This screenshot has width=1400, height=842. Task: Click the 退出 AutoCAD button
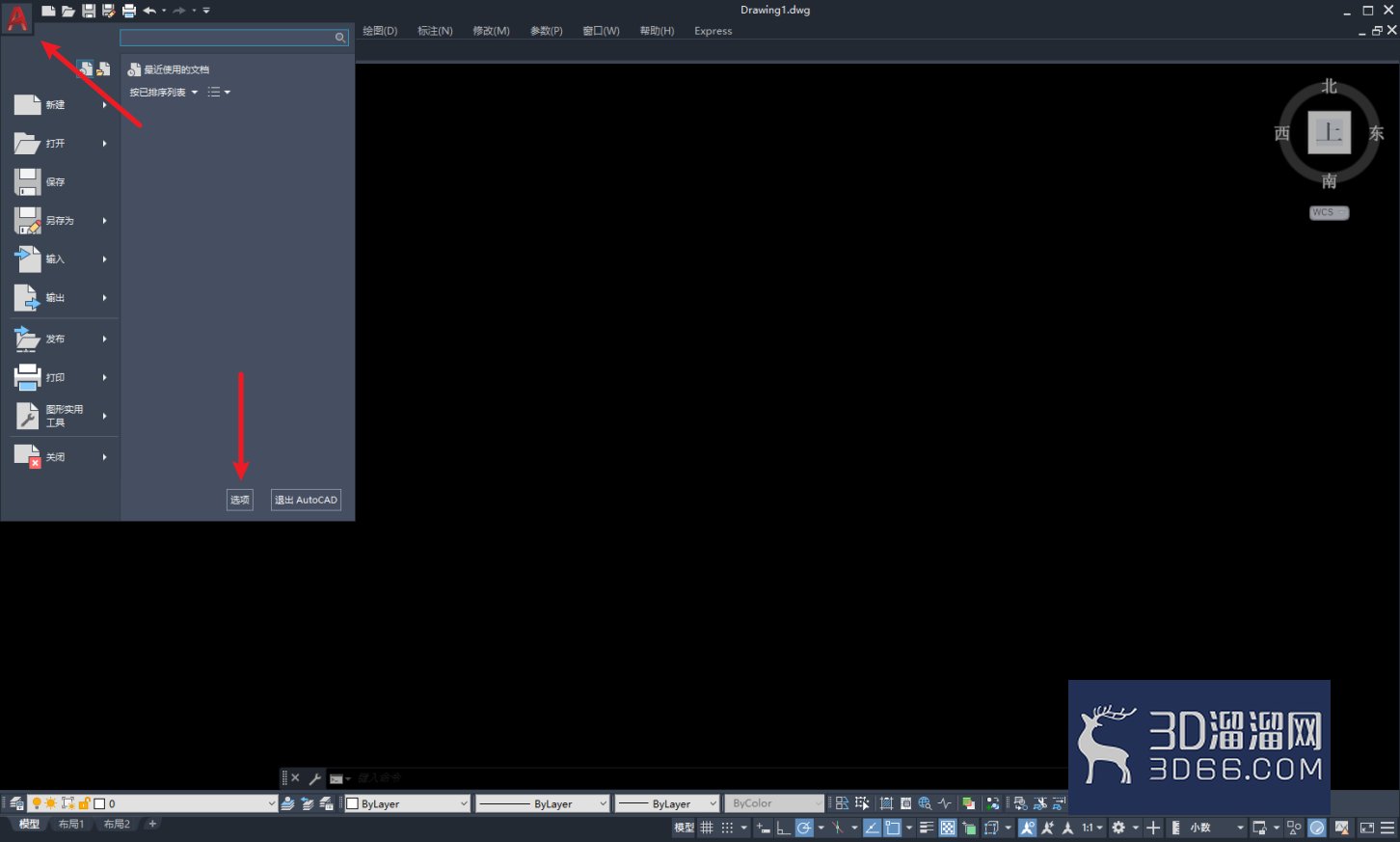pos(306,500)
